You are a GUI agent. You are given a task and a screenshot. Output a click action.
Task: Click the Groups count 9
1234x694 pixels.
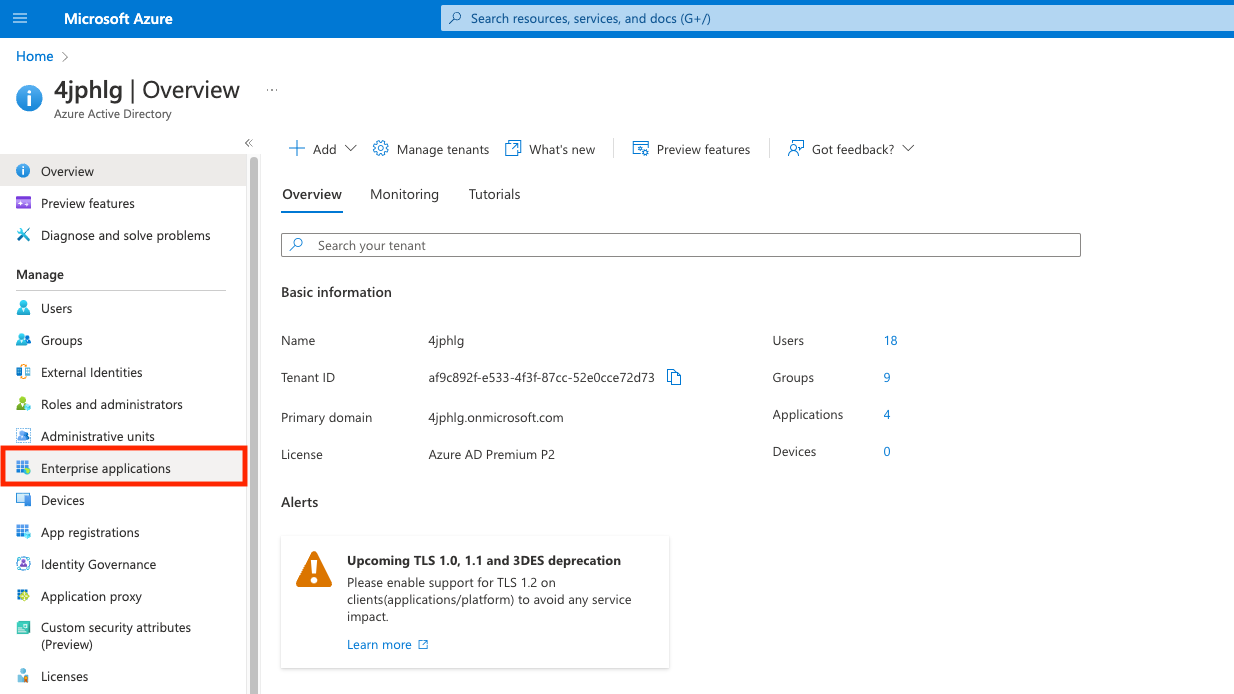(887, 378)
